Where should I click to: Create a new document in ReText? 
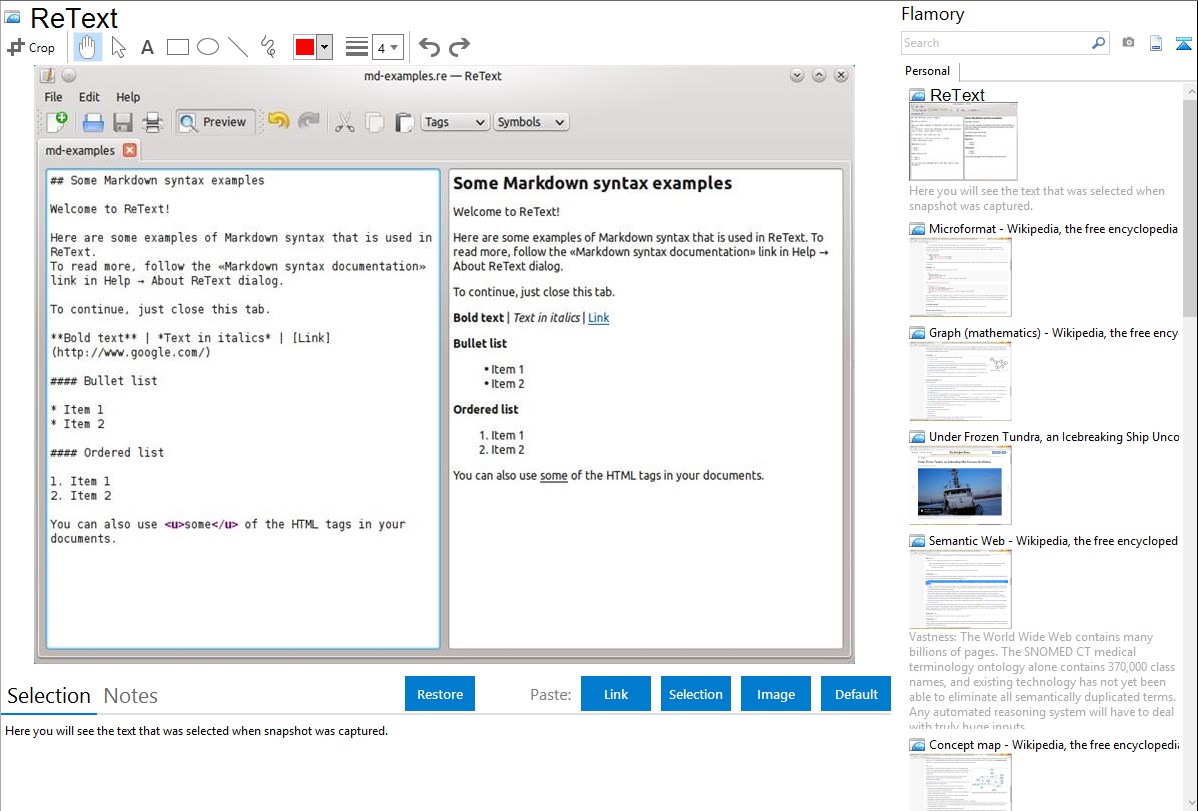coord(57,122)
